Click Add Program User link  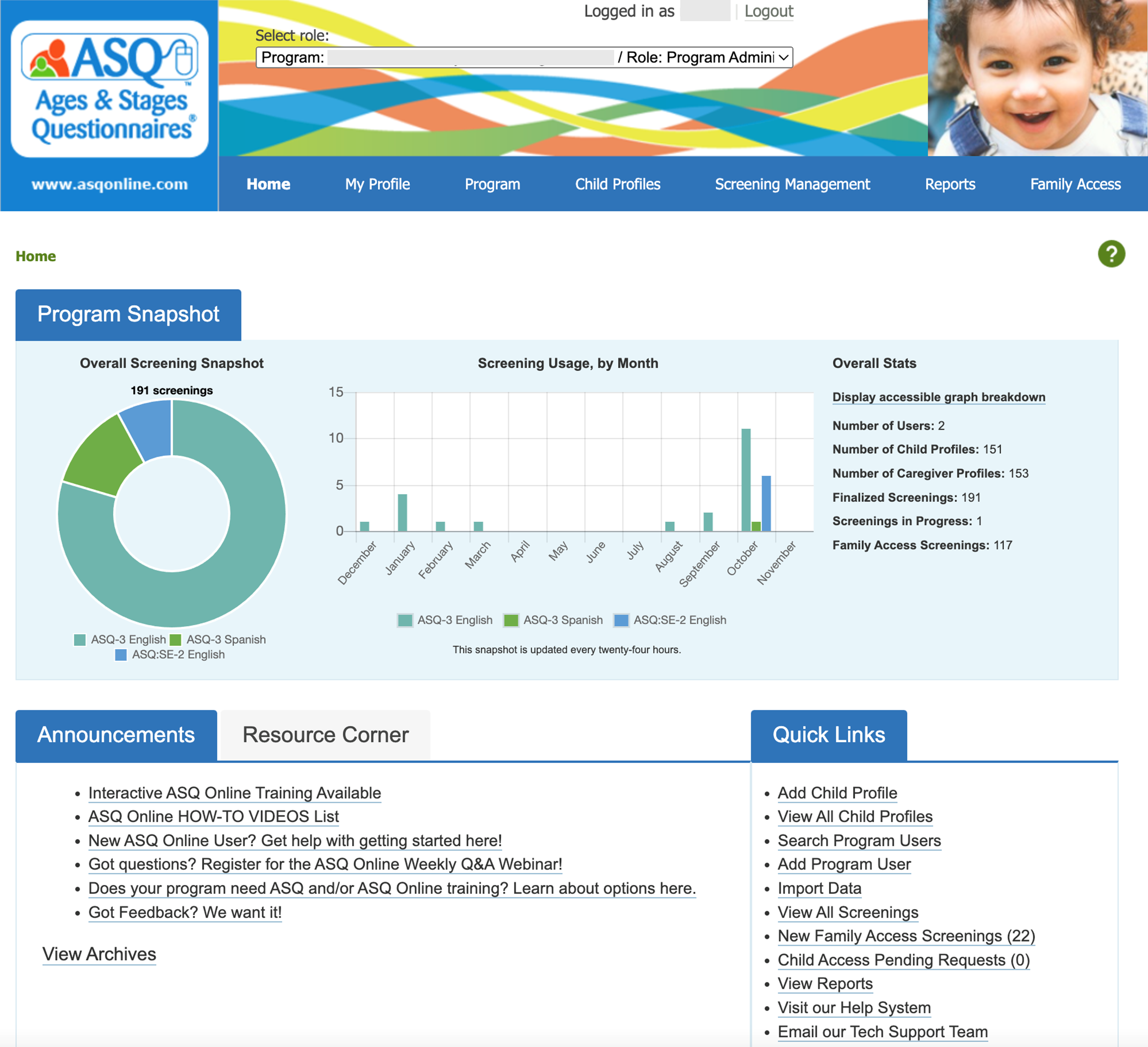[844, 864]
